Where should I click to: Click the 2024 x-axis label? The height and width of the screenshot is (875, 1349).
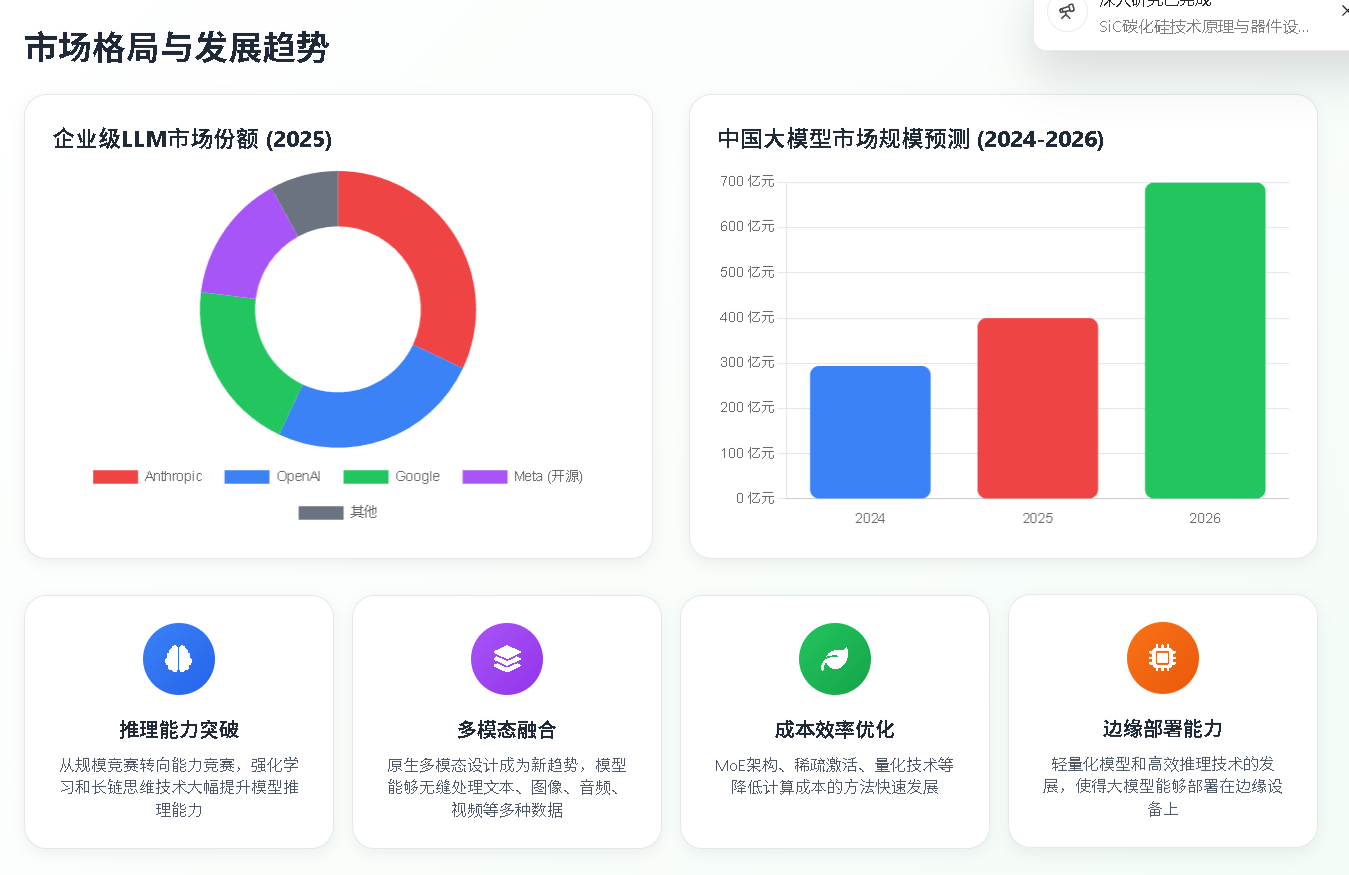pyautogui.click(x=870, y=518)
